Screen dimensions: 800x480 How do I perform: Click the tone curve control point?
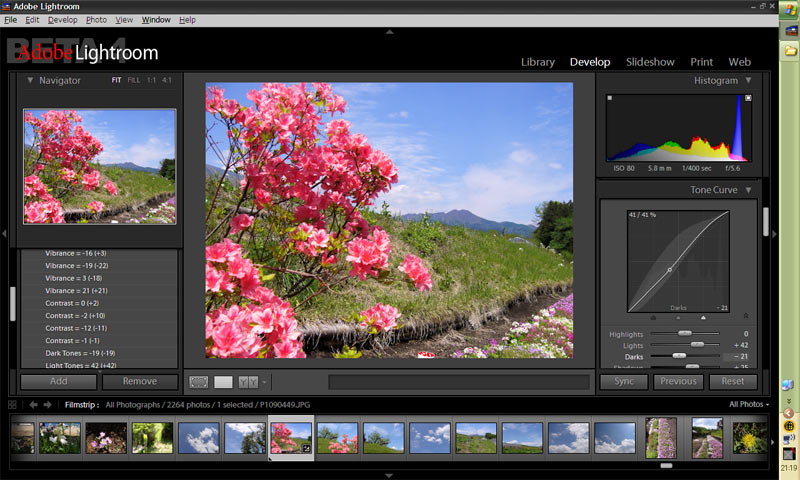click(x=670, y=270)
